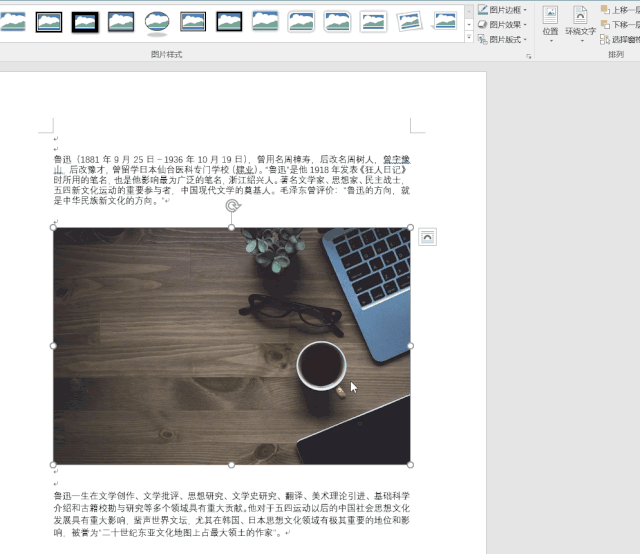Choose the oval soft-edge picture style

point(157,21)
